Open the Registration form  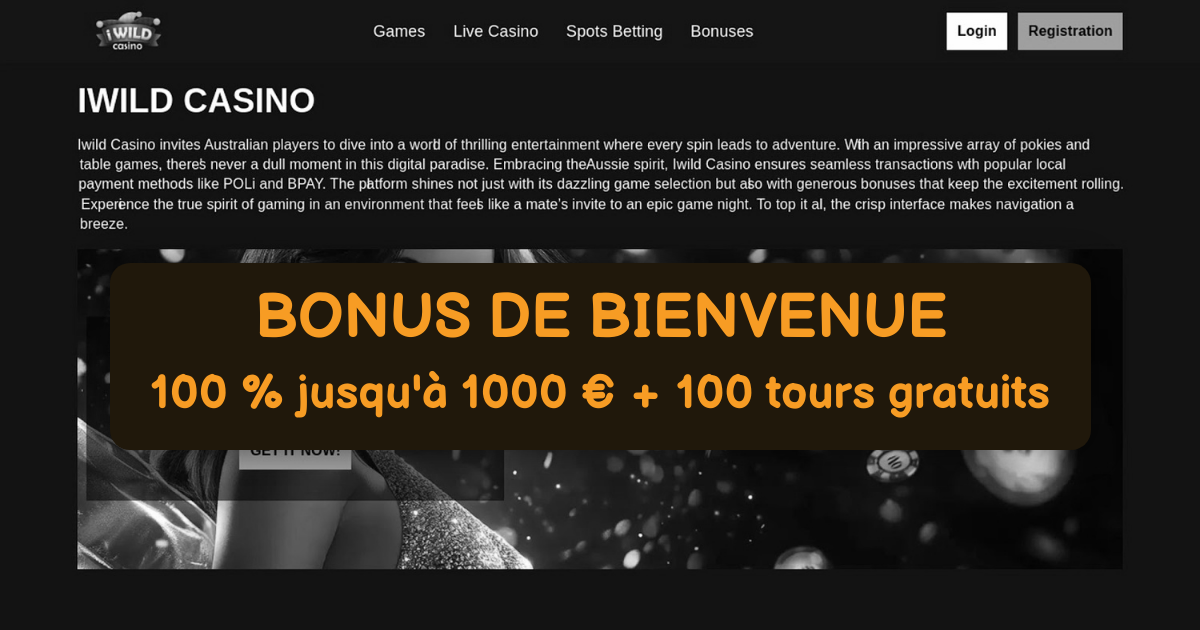coord(1070,31)
